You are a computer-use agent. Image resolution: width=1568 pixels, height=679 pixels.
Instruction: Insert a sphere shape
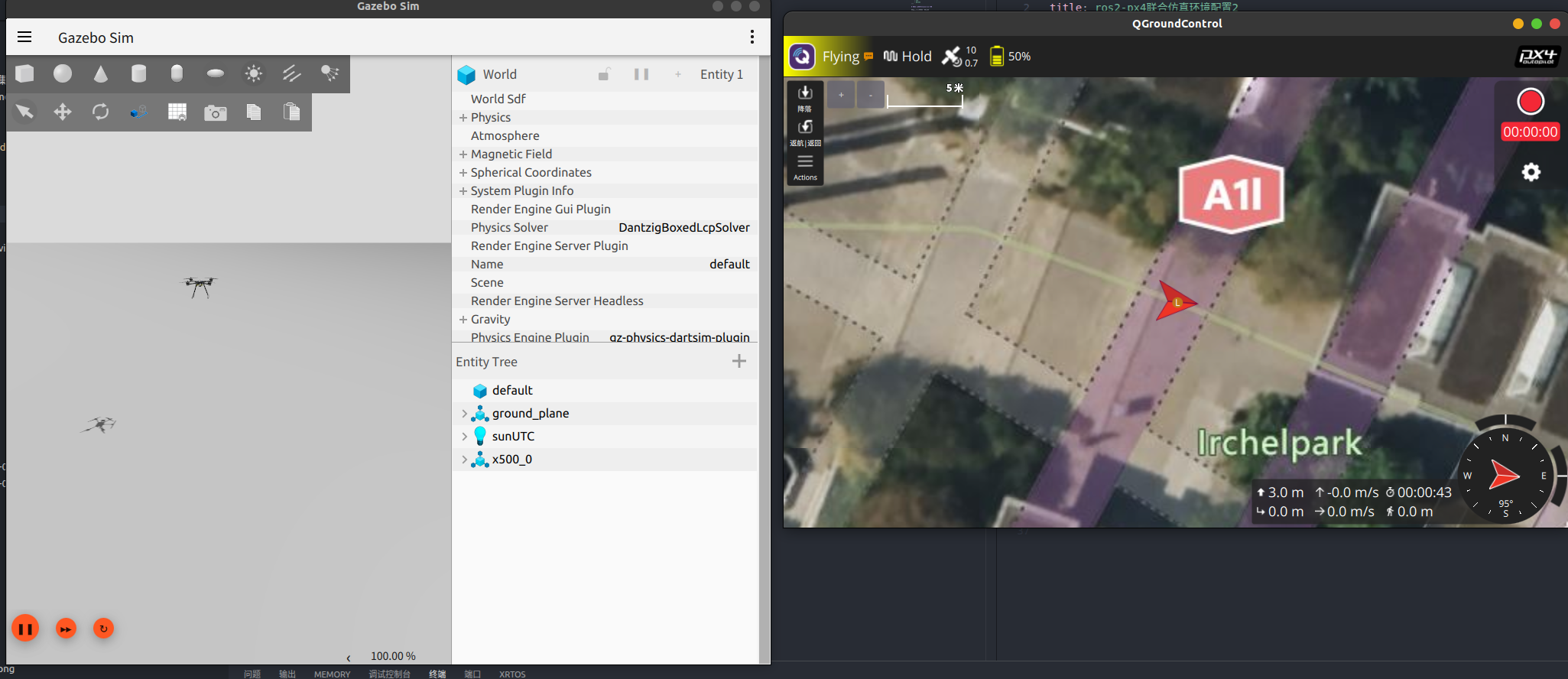pyautogui.click(x=63, y=73)
